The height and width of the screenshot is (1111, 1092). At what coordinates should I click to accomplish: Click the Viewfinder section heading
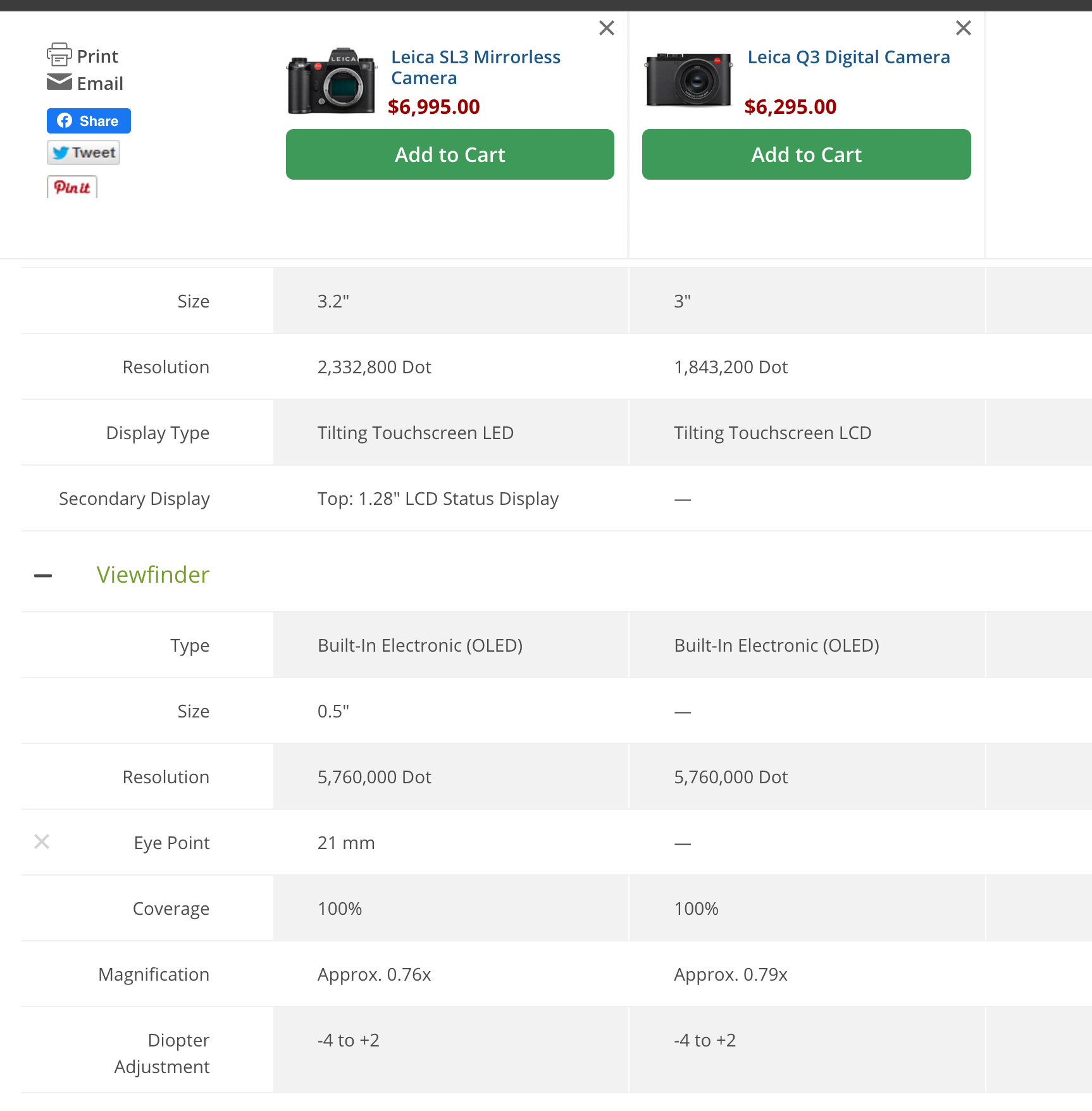pyautogui.click(x=152, y=574)
